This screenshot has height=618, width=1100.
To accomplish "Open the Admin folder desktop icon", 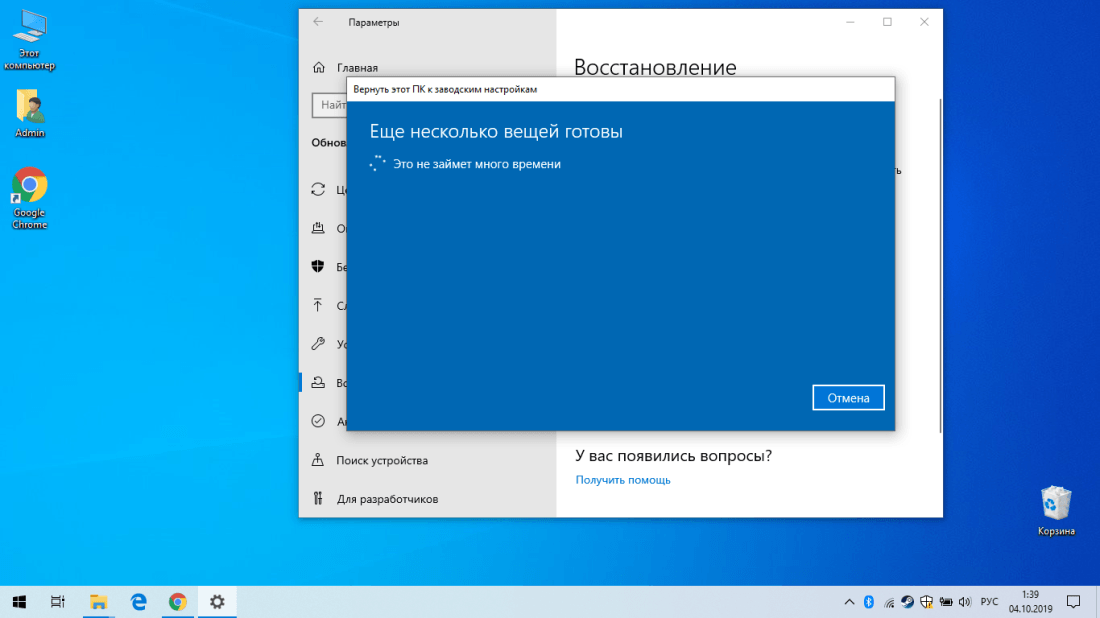I will [x=29, y=113].
